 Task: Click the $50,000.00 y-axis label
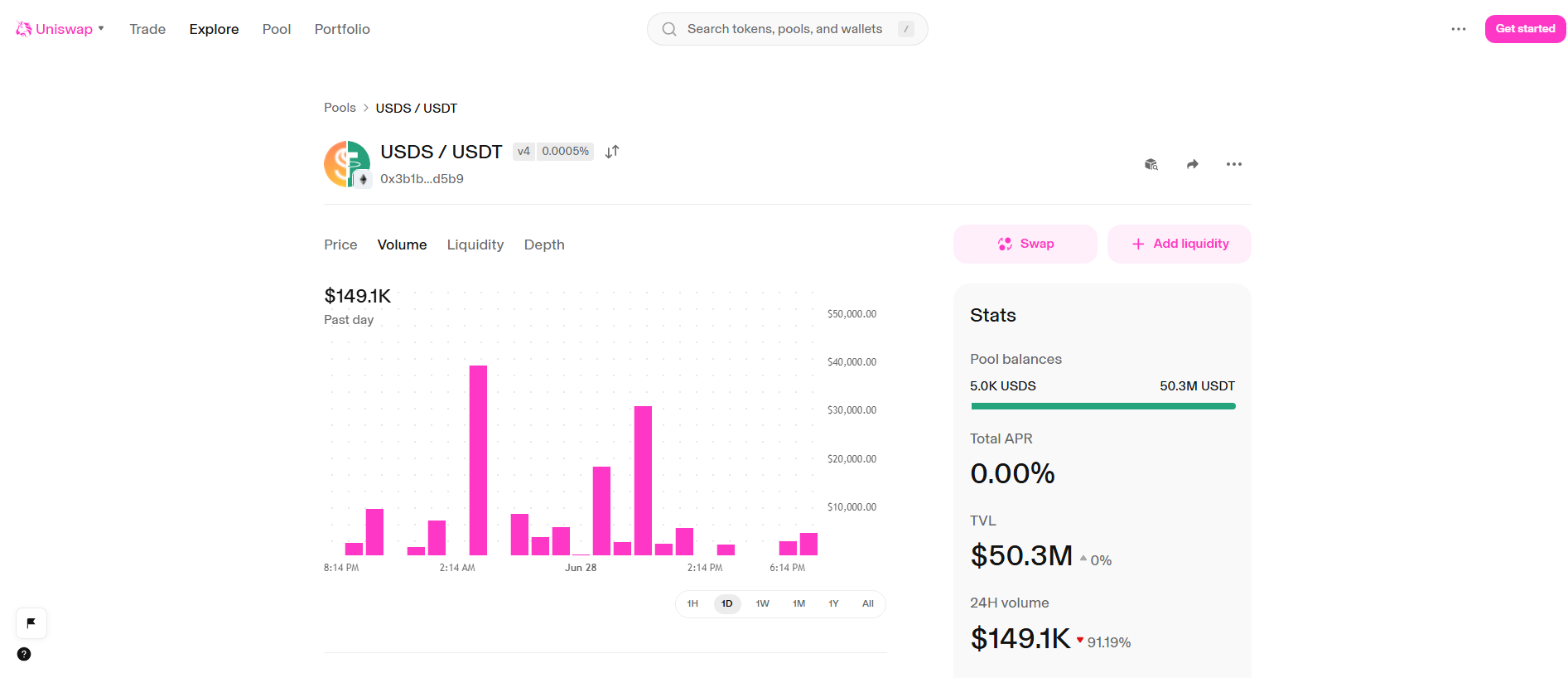click(852, 314)
